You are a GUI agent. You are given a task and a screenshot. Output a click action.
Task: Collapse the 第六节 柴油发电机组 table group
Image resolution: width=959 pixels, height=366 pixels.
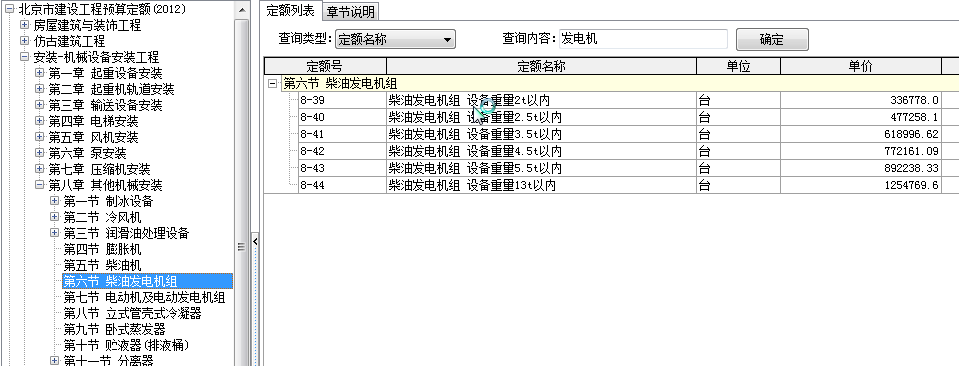(x=273, y=84)
